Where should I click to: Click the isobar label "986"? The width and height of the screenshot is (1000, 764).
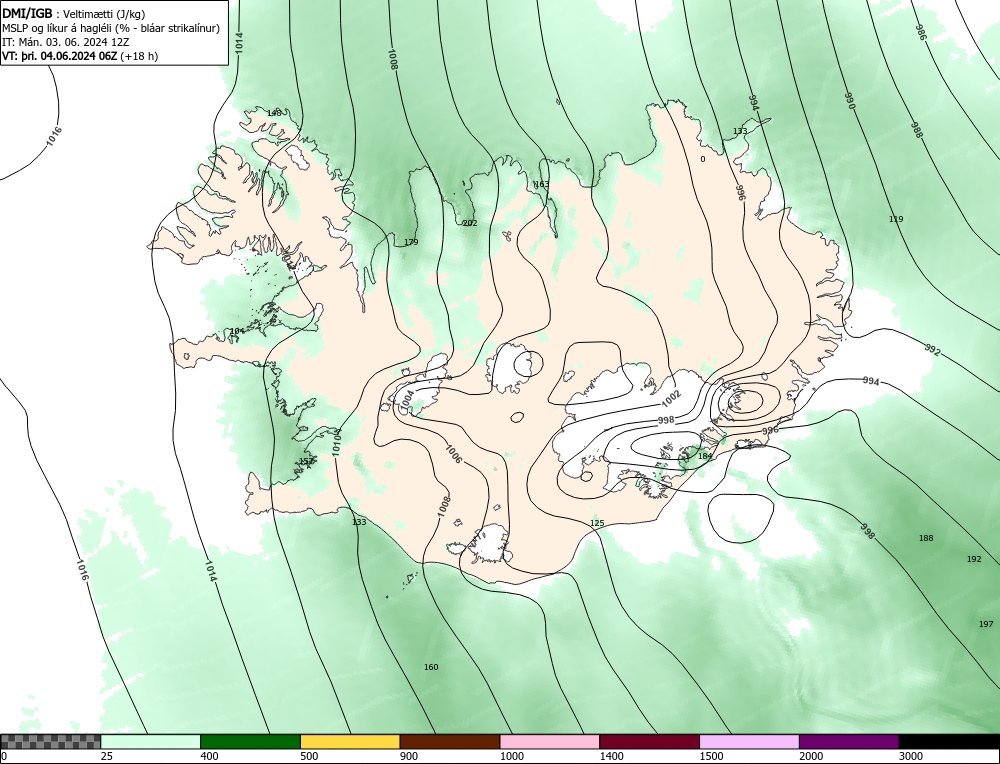point(920,32)
